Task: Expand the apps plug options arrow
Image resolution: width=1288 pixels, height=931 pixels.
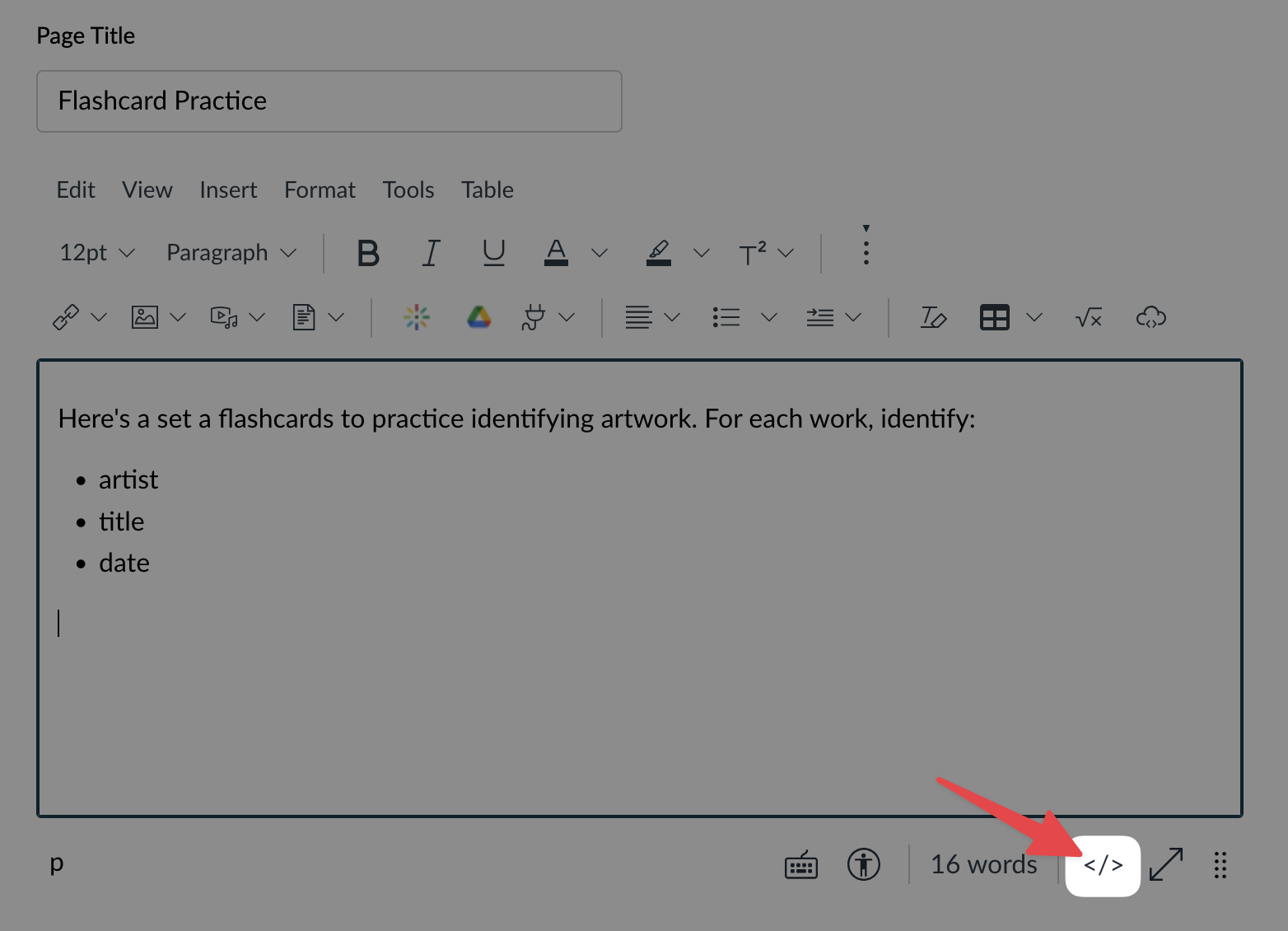Action: pos(567,317)
